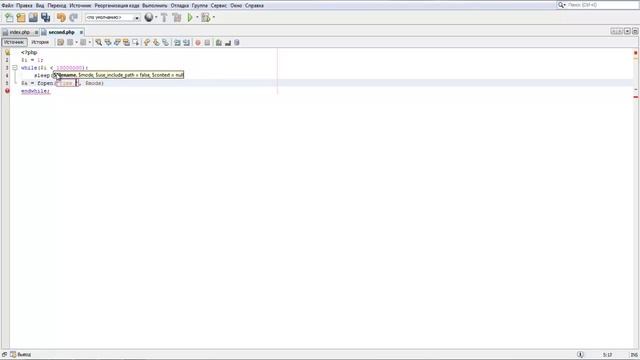Viewport: 640px width, 360px height.
Task: Close the second.php tab
Action: pos(81,32)
